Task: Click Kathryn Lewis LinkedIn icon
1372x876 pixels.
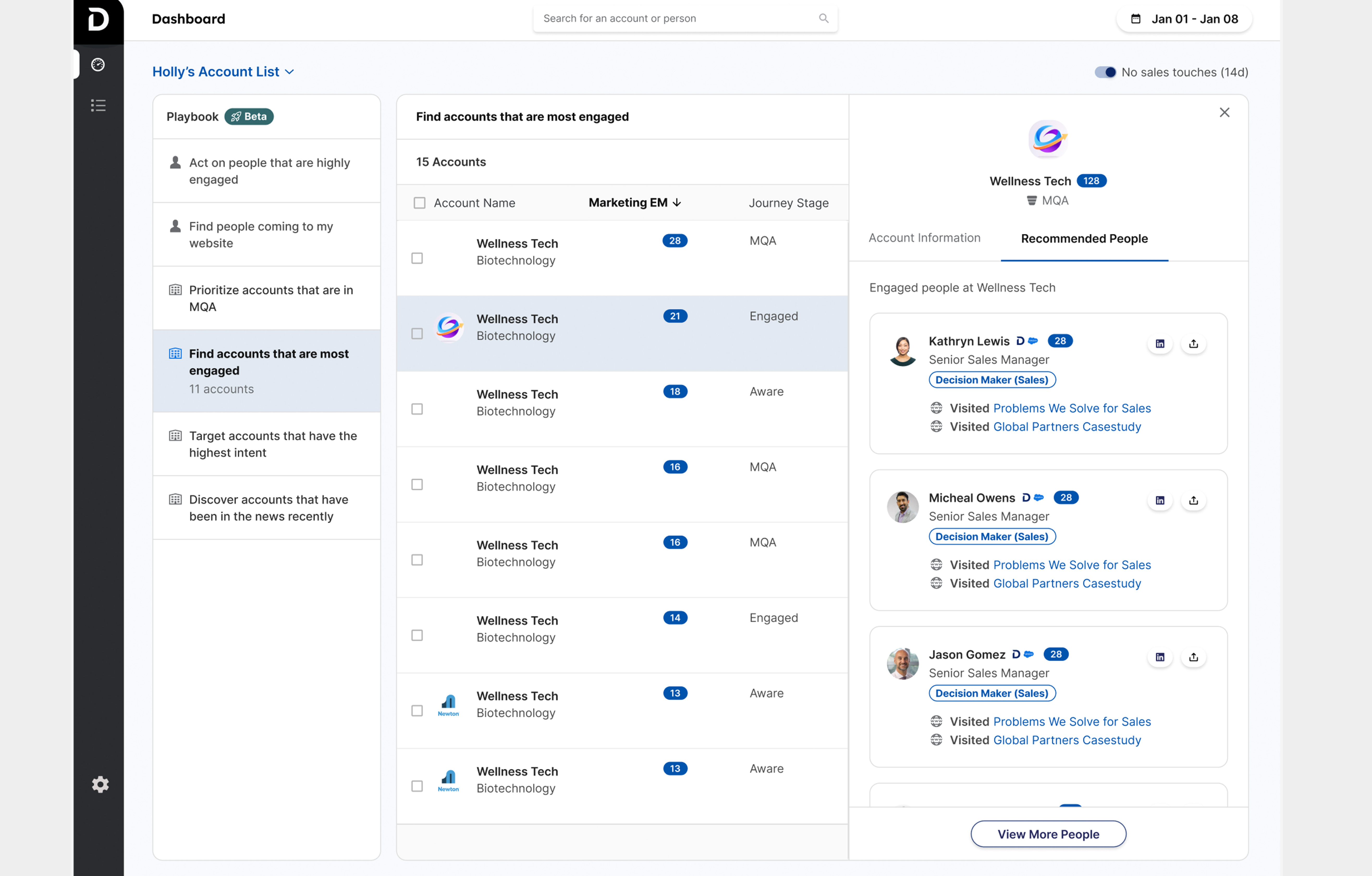Action: [x=1160, y=344]
